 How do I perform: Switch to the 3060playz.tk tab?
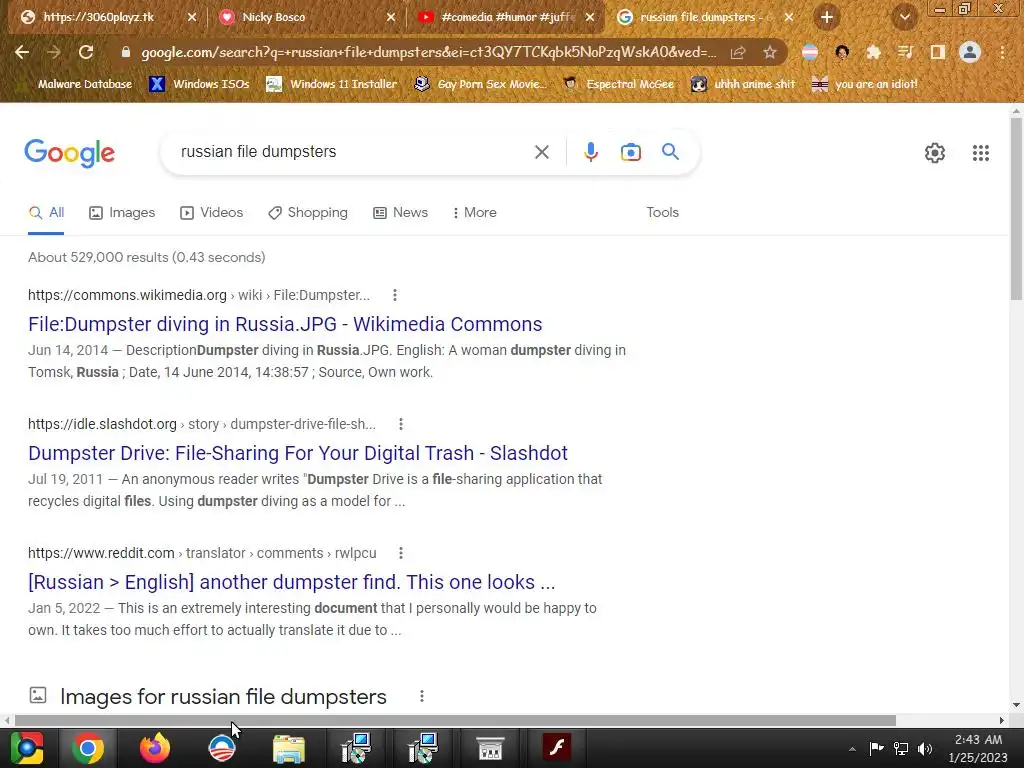(x=108, y=18)
